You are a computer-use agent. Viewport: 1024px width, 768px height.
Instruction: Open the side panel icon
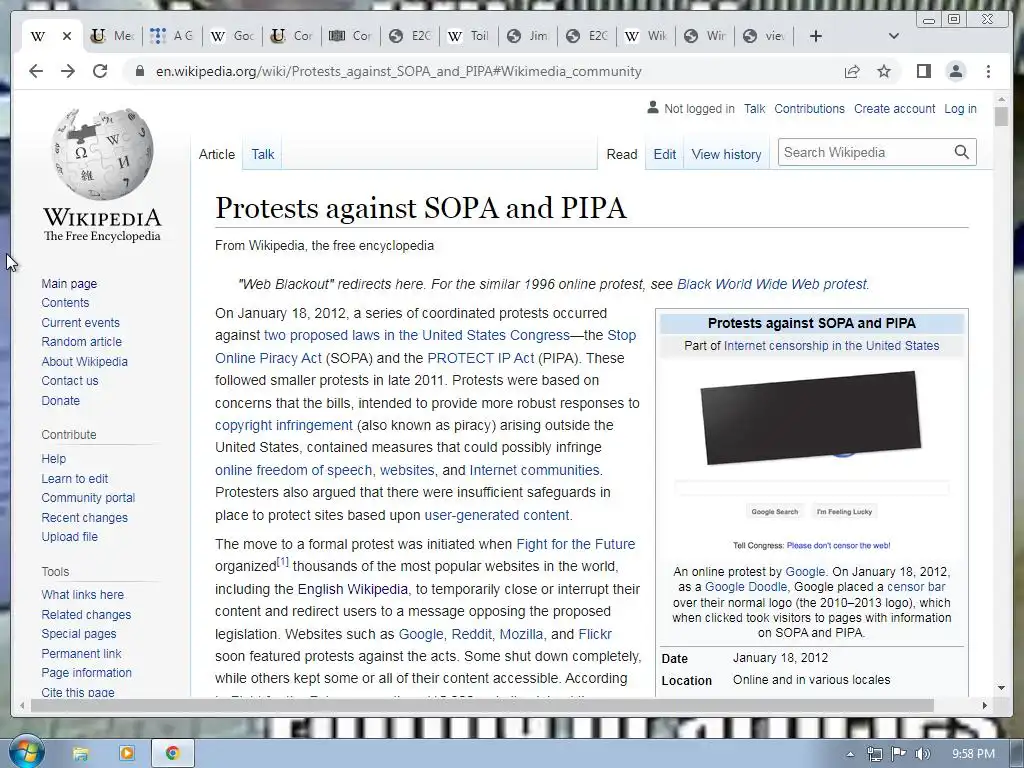click(x=923, y=71)
